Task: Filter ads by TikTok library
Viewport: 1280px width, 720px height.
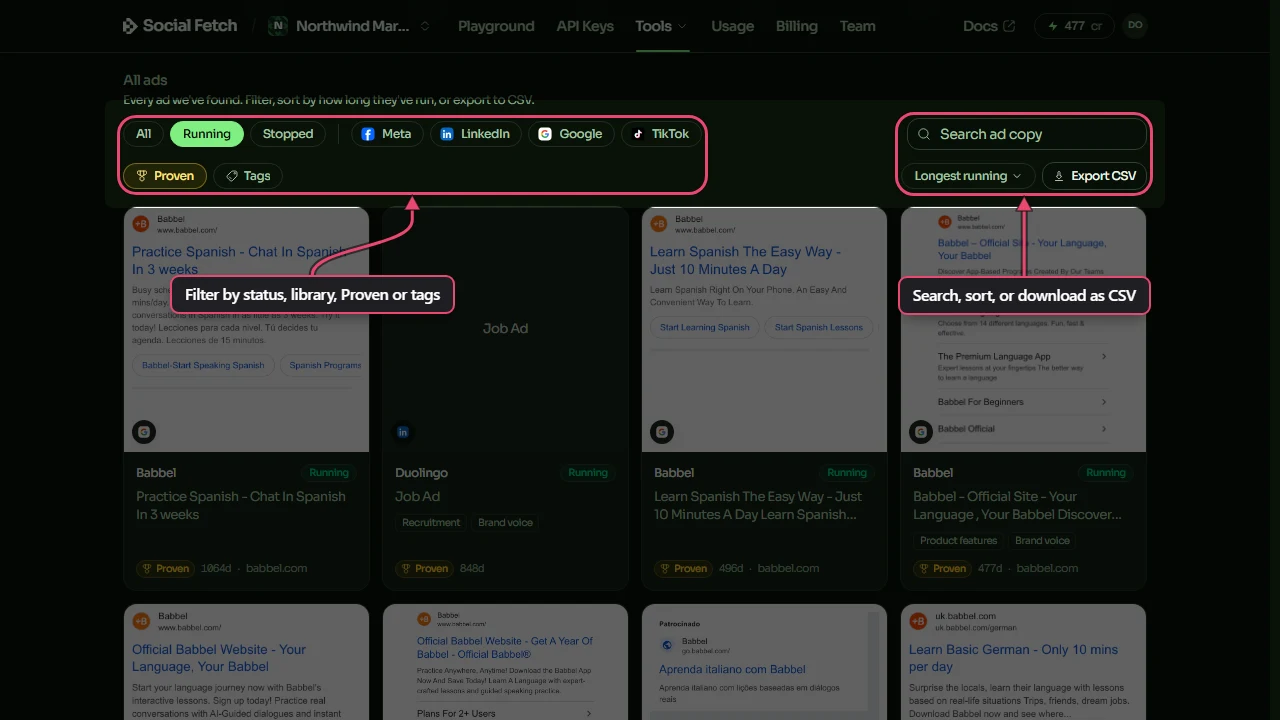Action: coord(661,134)
